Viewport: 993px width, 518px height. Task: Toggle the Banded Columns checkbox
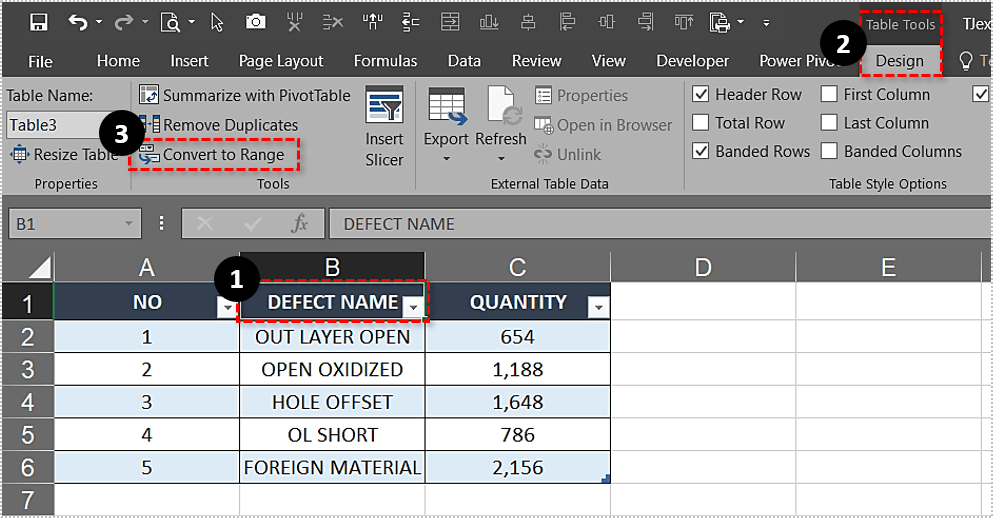coord(829,152)
